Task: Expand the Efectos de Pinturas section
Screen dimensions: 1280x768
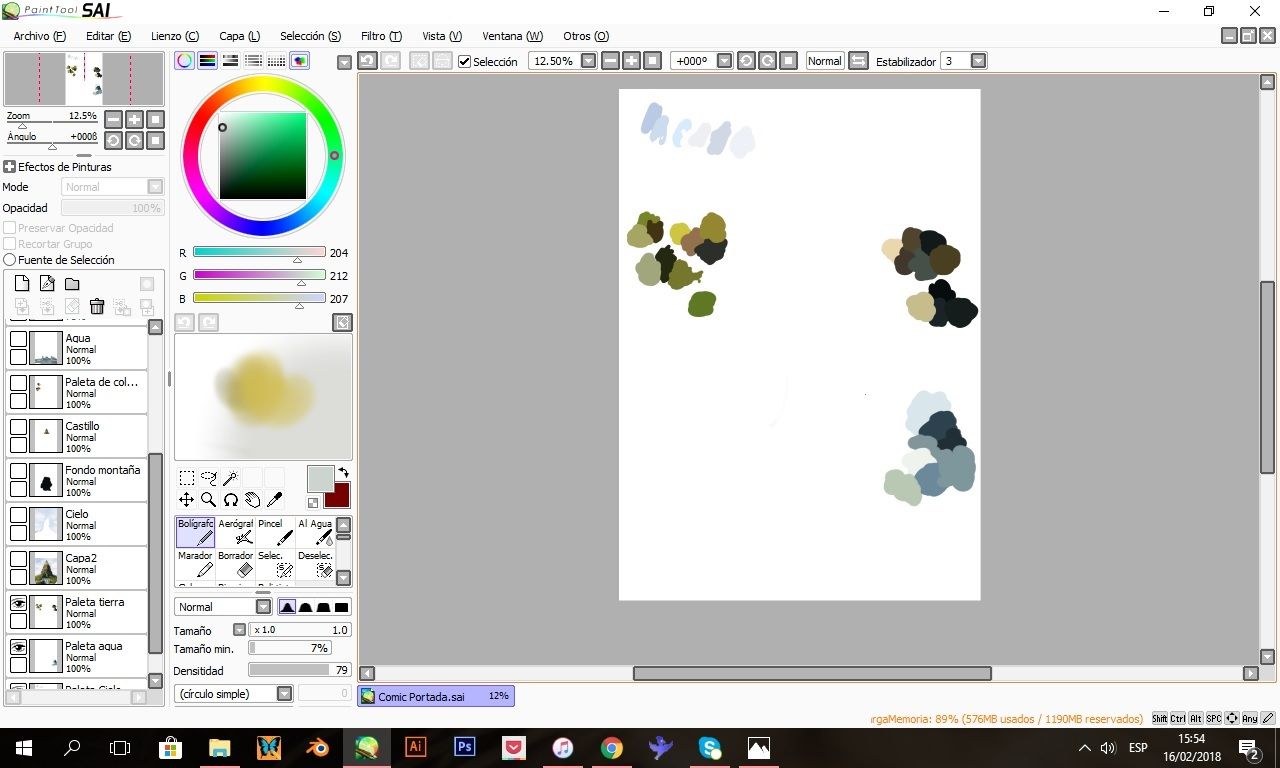Action: (x=9, y=167)
